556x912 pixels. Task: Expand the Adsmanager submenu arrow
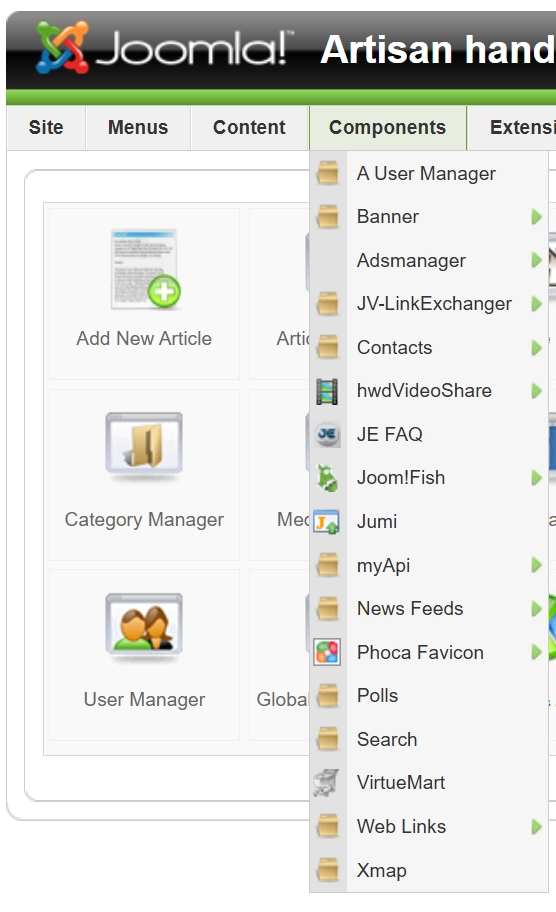click(x=536, y=260)
